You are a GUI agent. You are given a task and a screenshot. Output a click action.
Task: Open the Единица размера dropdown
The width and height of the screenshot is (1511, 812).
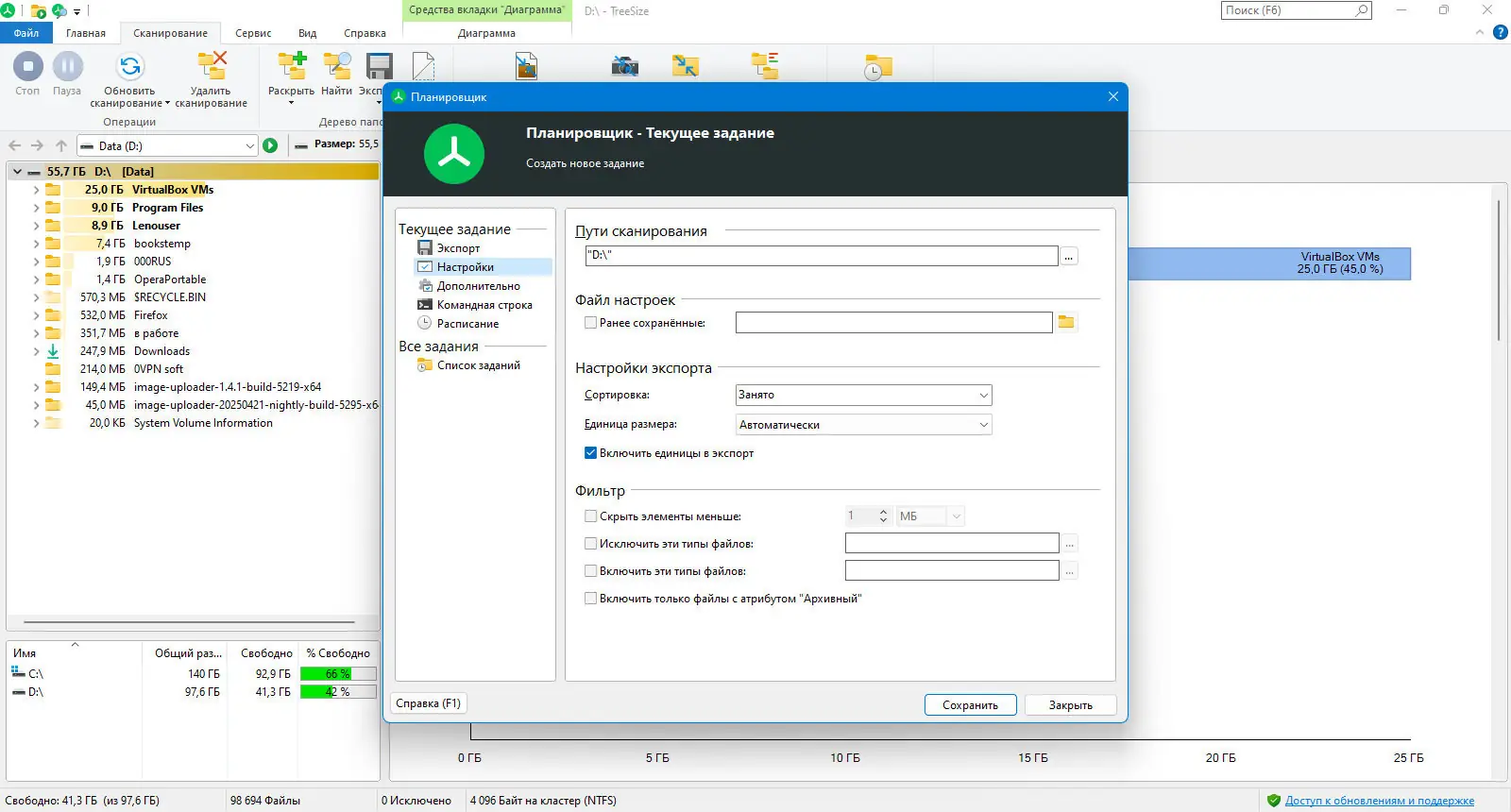pos(863,425)
